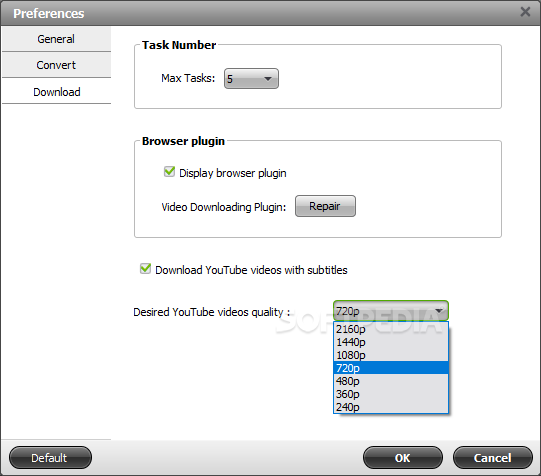
Task: Choose 1440p quality option
Action: pyautogui.click(x=391, y=342)
